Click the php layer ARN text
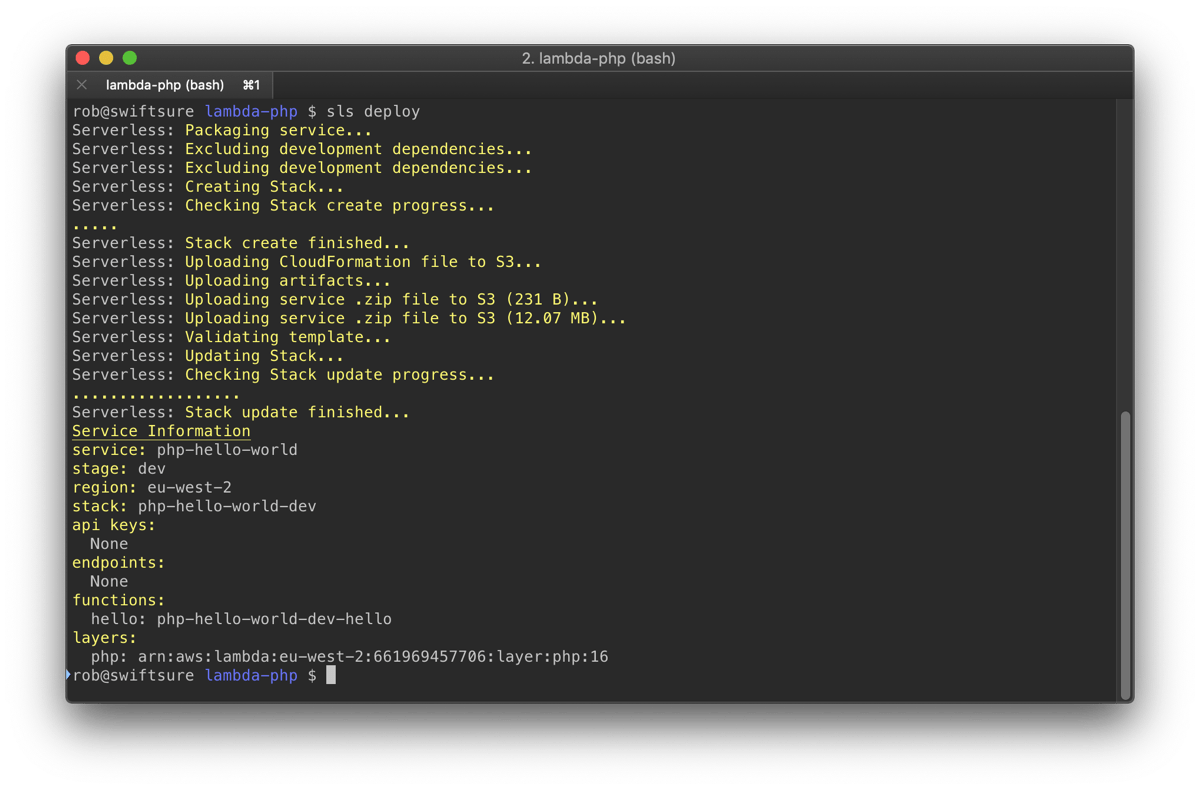The height and width of the screenshot is (790, 1200). pos(373,657)
